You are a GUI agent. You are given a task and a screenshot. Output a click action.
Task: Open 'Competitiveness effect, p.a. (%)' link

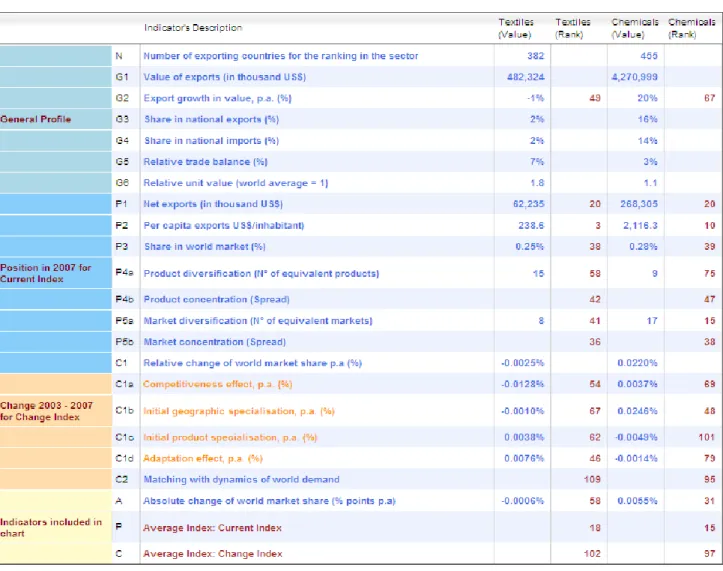tap(217, 384)
